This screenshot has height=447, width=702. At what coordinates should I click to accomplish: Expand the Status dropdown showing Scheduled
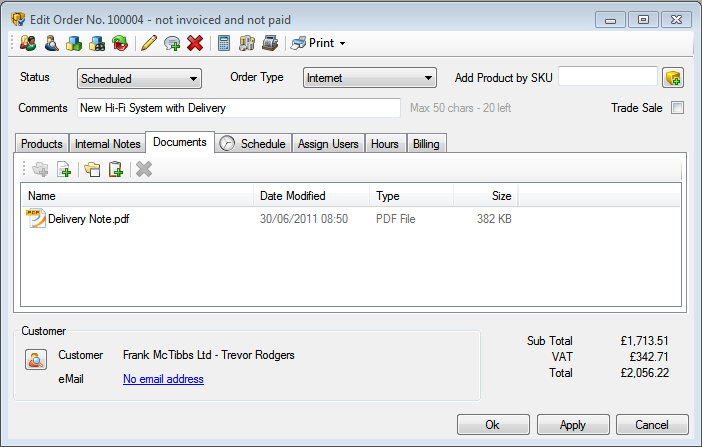[x=139, y=78]
